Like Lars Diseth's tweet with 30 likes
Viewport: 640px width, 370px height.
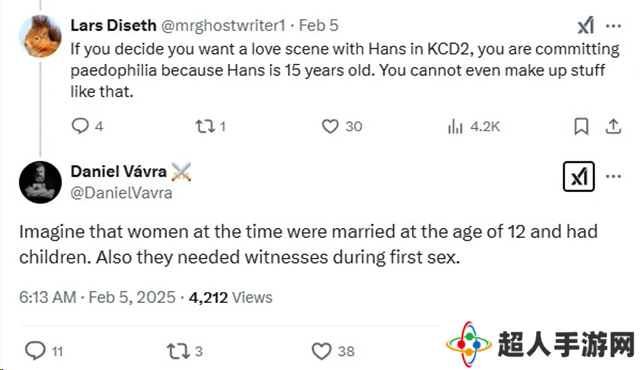pos(330,126)
